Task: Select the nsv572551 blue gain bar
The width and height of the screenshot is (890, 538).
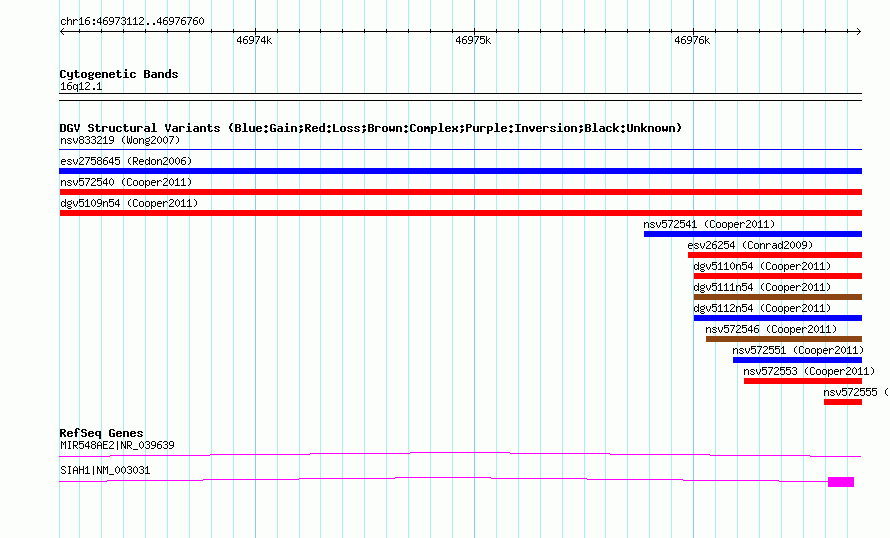Action: [x=797, y=360]
